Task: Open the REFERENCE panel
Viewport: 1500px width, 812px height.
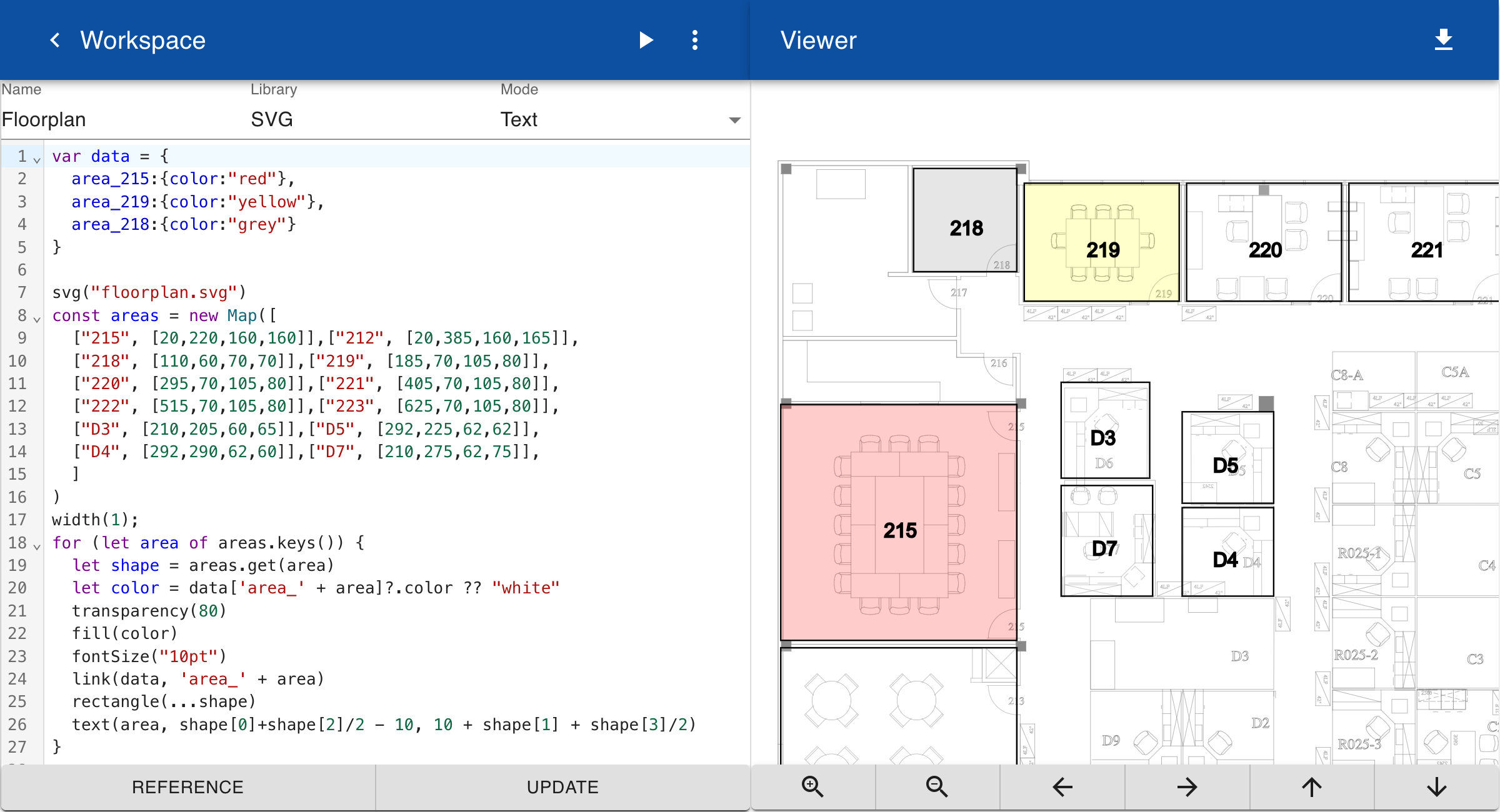Action: tap(187, 787)
